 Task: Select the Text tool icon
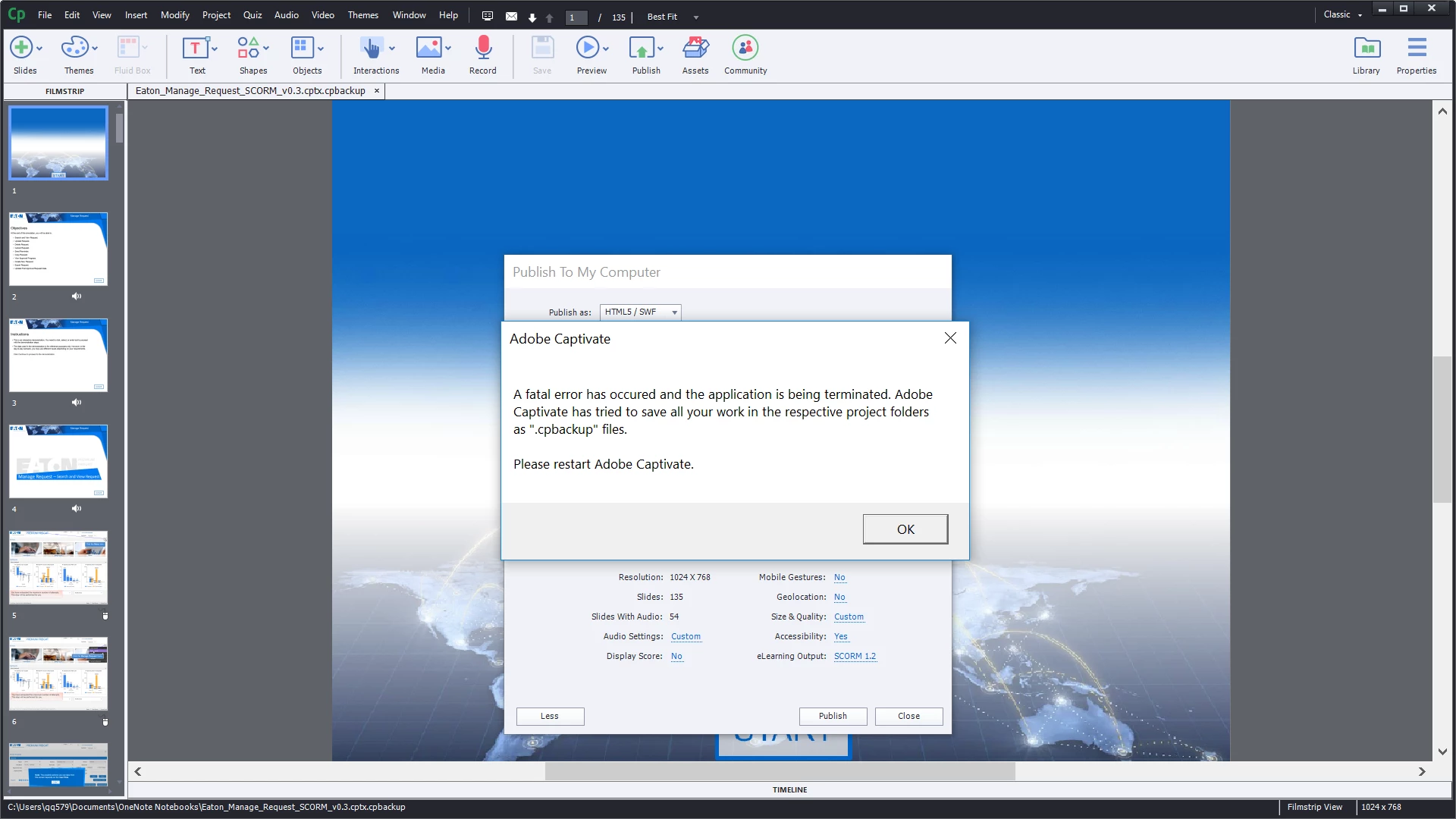pyautogui.click(x=195, y=48)
